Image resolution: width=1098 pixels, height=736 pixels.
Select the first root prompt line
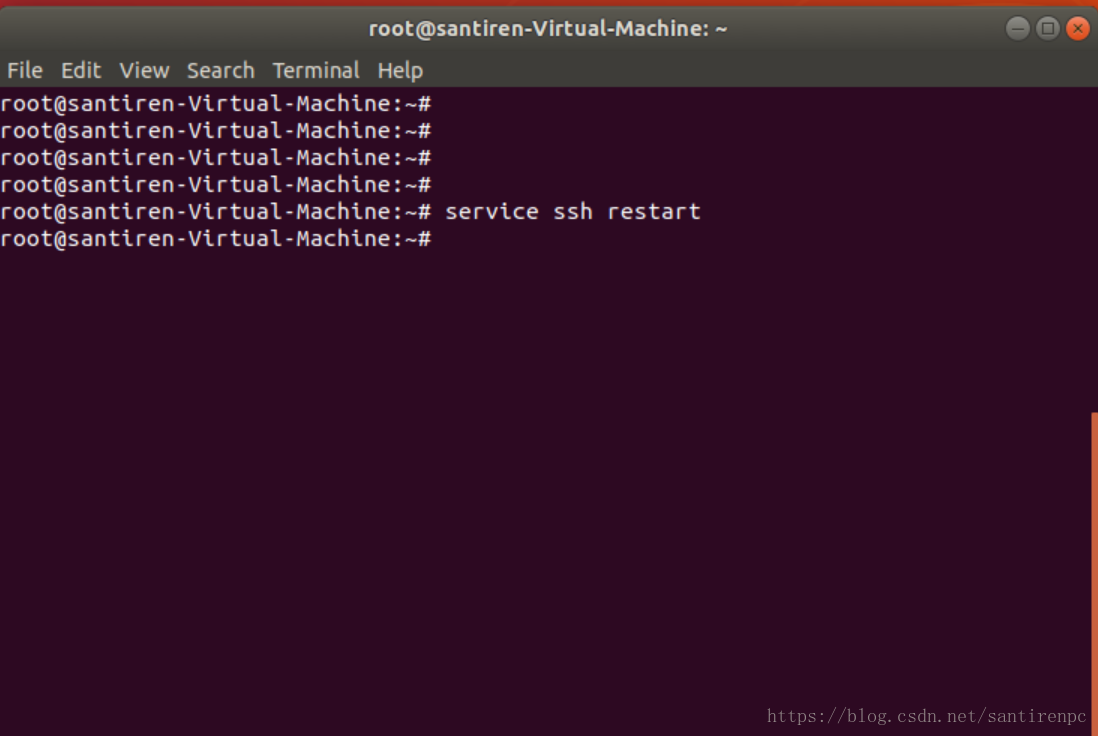click(x=215, y=103)
